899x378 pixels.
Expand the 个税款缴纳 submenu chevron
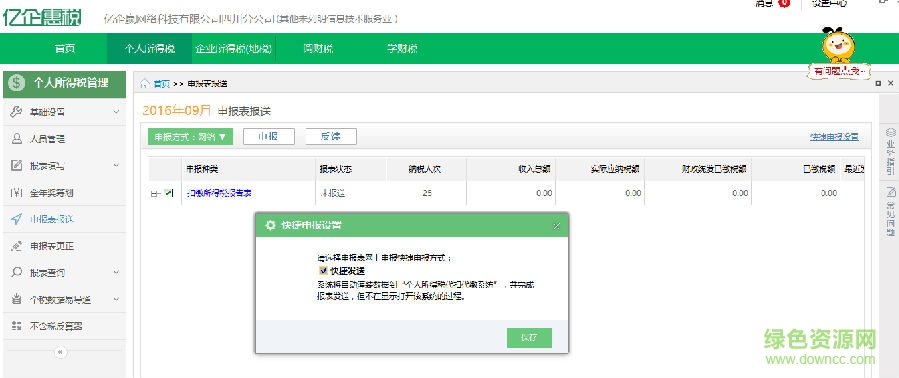coord(116,299)
